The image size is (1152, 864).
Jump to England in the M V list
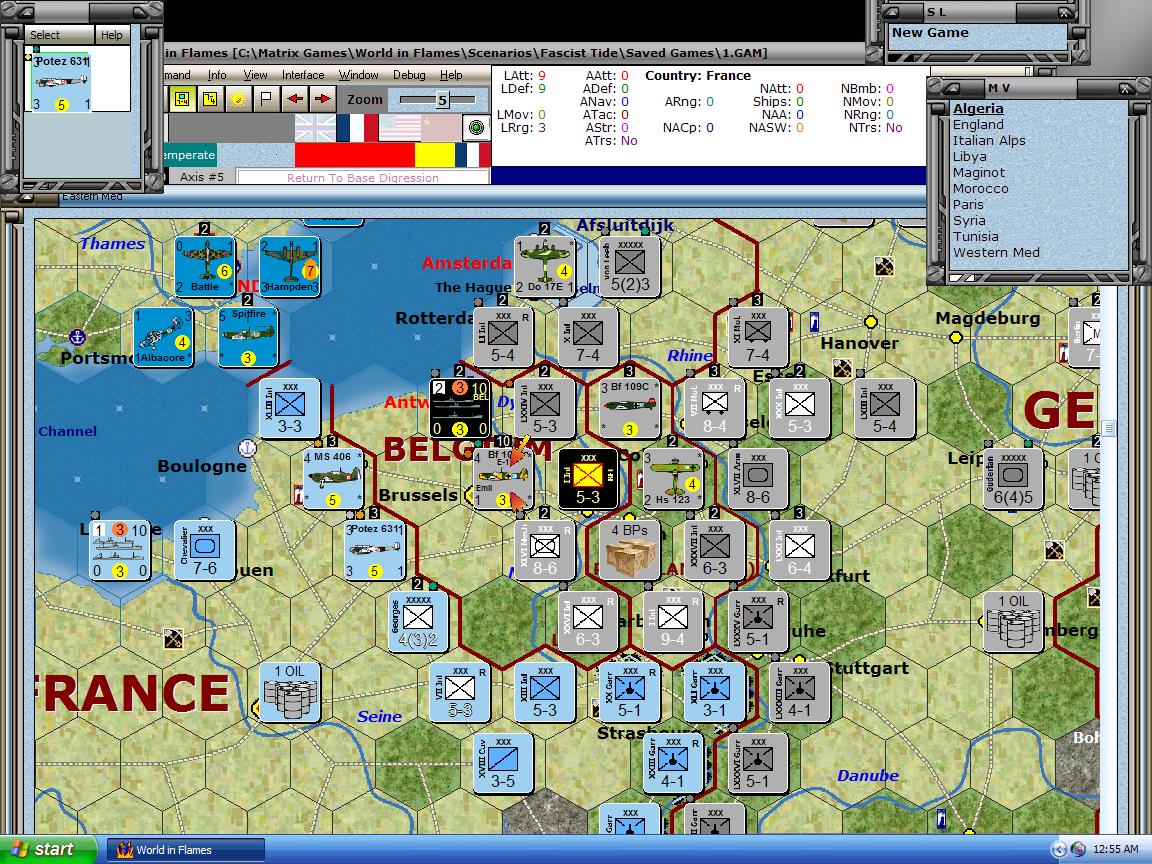978,125
